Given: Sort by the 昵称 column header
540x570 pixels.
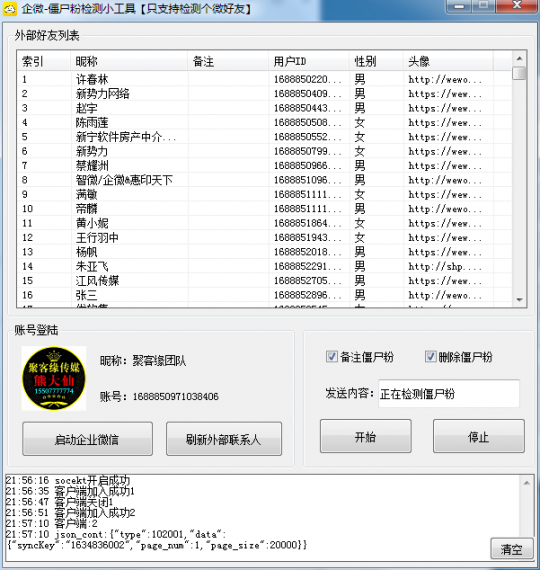Looking at the screenshot, I should tap(129, 61).
